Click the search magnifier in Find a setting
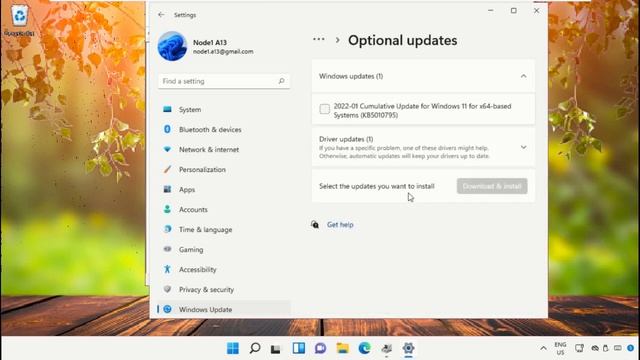 coord(281,81)
